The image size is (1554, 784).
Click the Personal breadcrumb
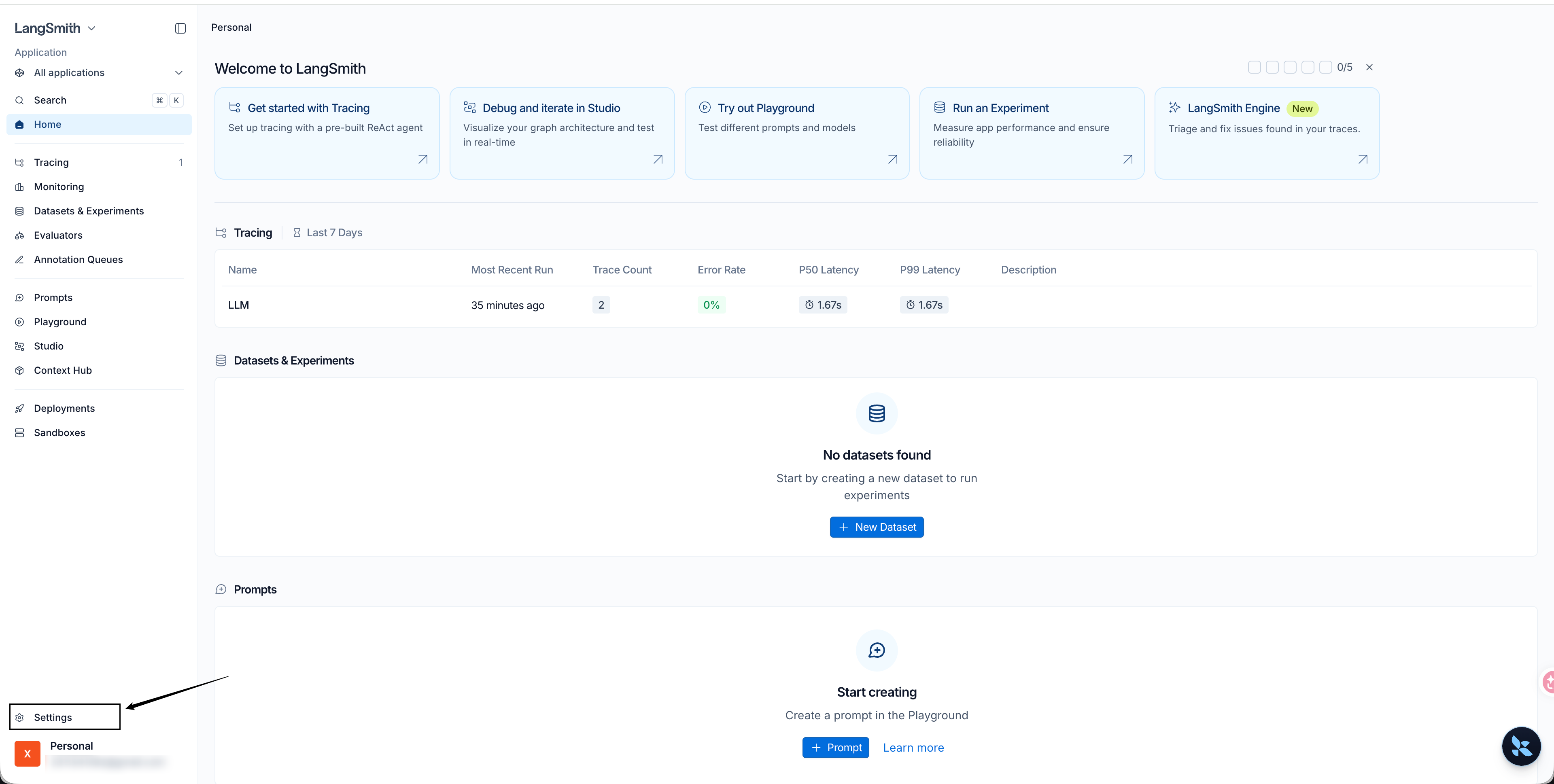(x=231, y=27)
